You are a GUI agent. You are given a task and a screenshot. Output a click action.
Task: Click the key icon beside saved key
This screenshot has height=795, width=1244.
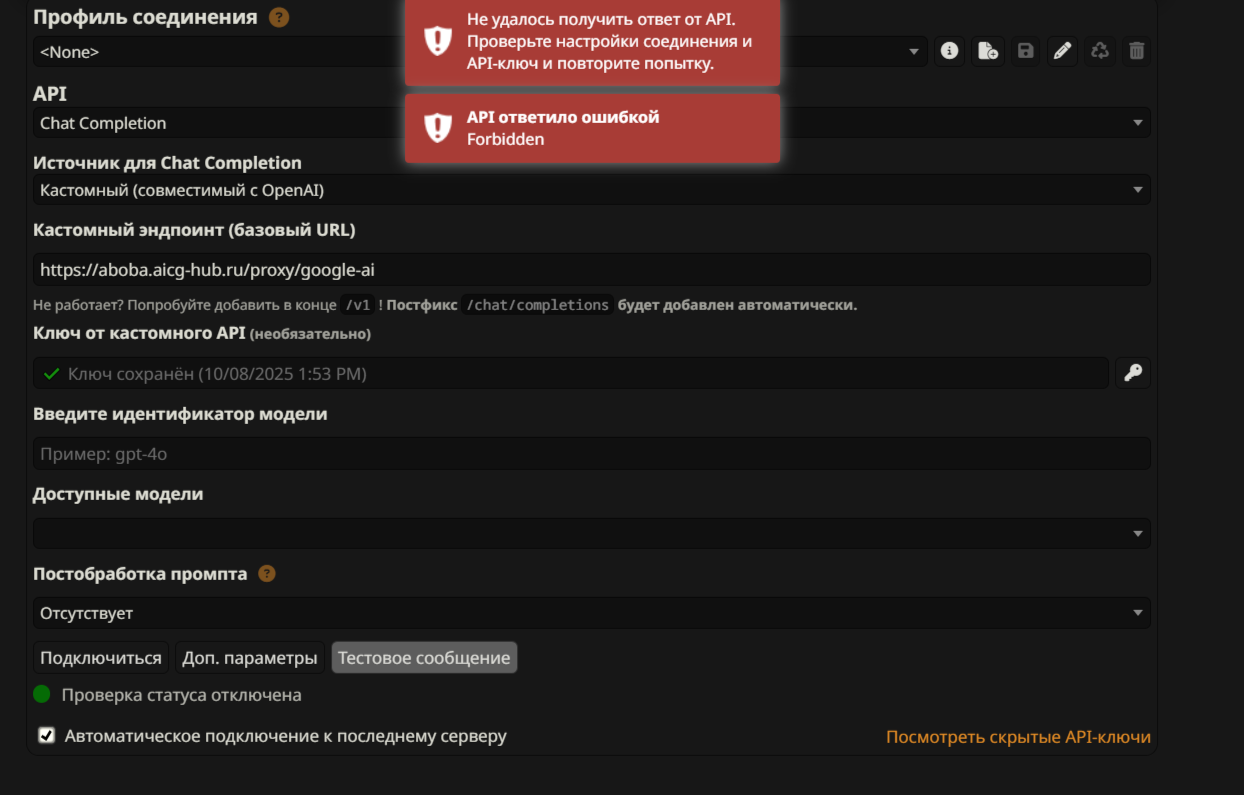click(x=1133, y=373)
